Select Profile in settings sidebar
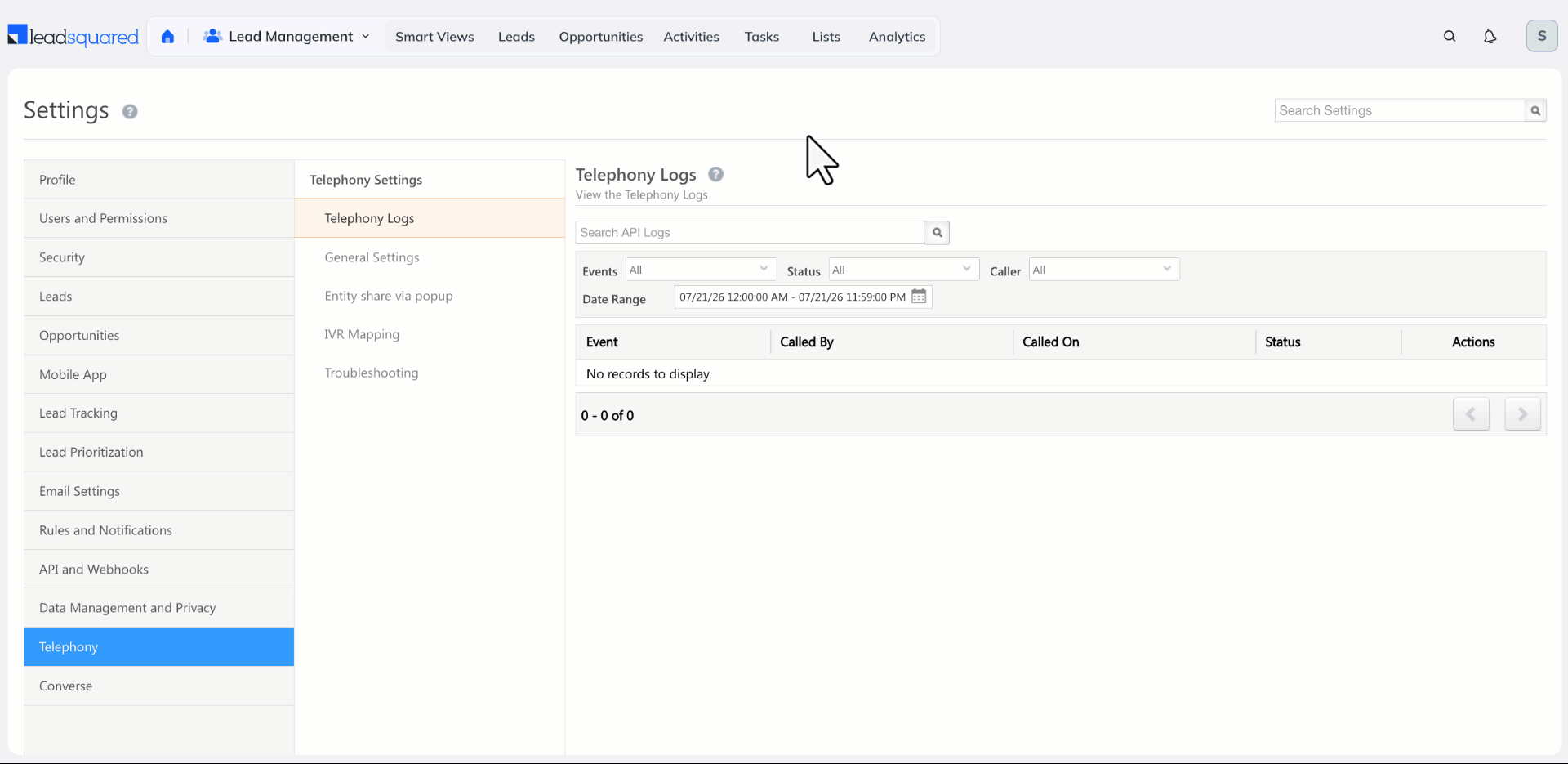The width and height of the screenshot is (1568, 764). (x=158, y=180)
